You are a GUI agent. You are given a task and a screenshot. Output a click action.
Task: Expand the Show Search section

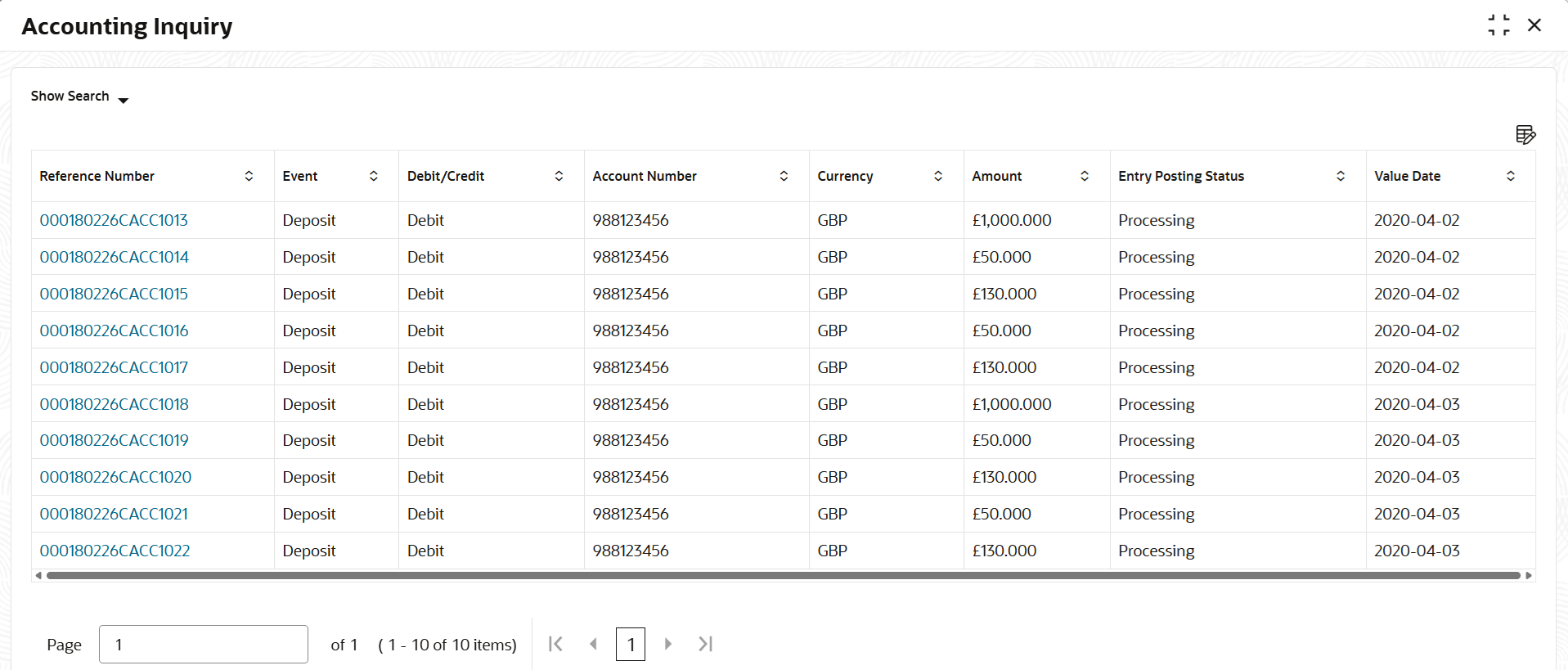pos(79,97)
